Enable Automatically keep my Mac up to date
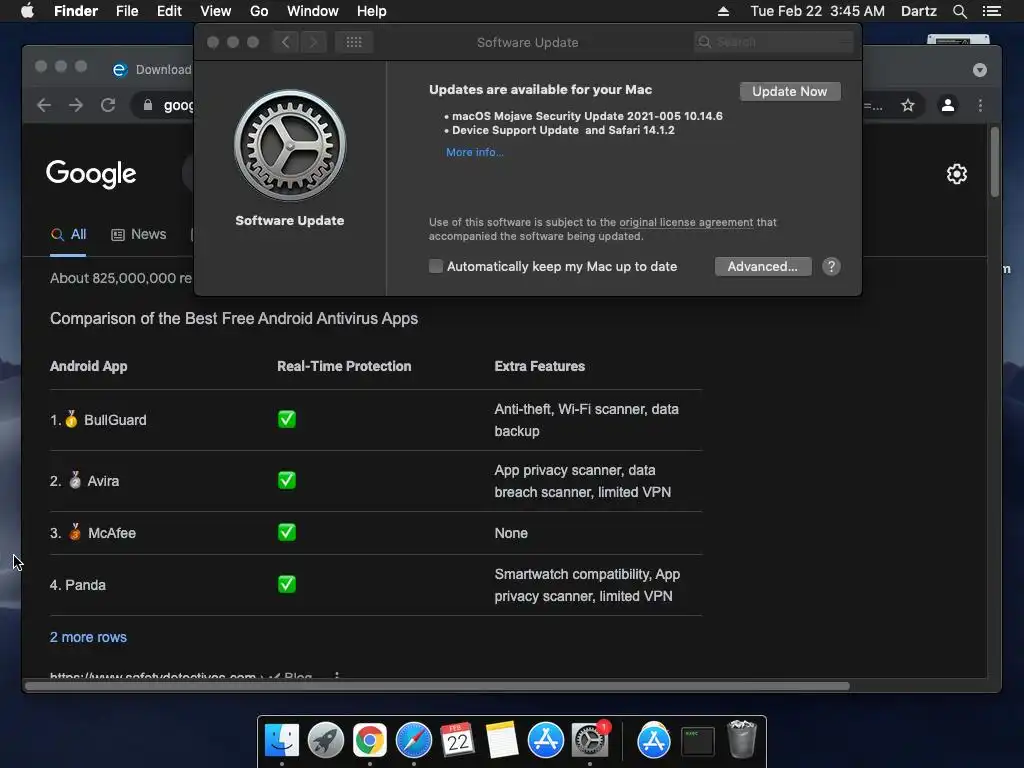The image size is (1024, 768). click(436, 266)
